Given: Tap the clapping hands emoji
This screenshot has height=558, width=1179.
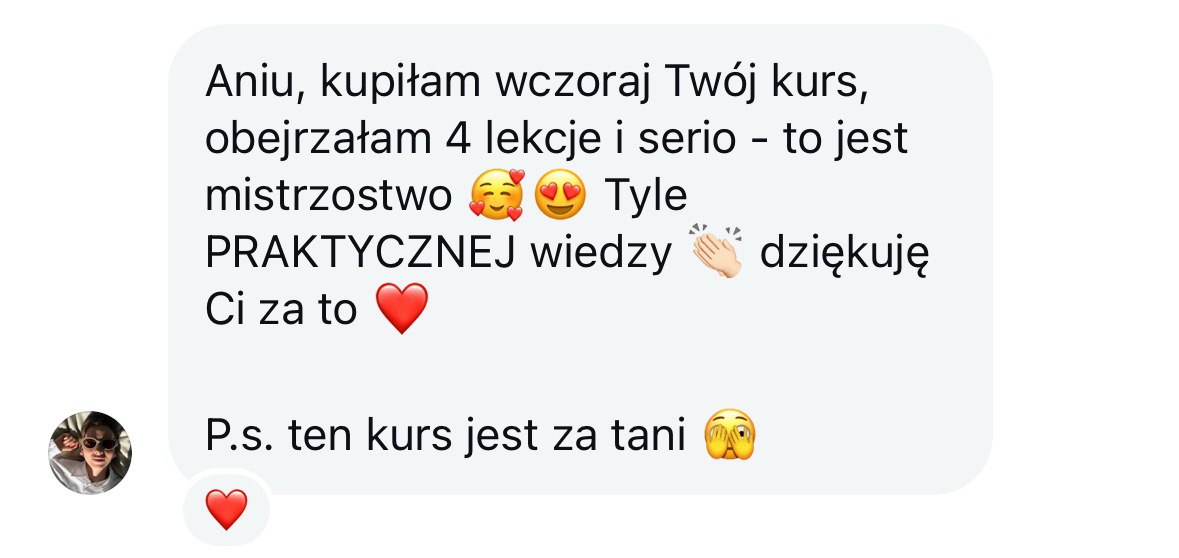Looking at the screenshot, I should [717, 250].
